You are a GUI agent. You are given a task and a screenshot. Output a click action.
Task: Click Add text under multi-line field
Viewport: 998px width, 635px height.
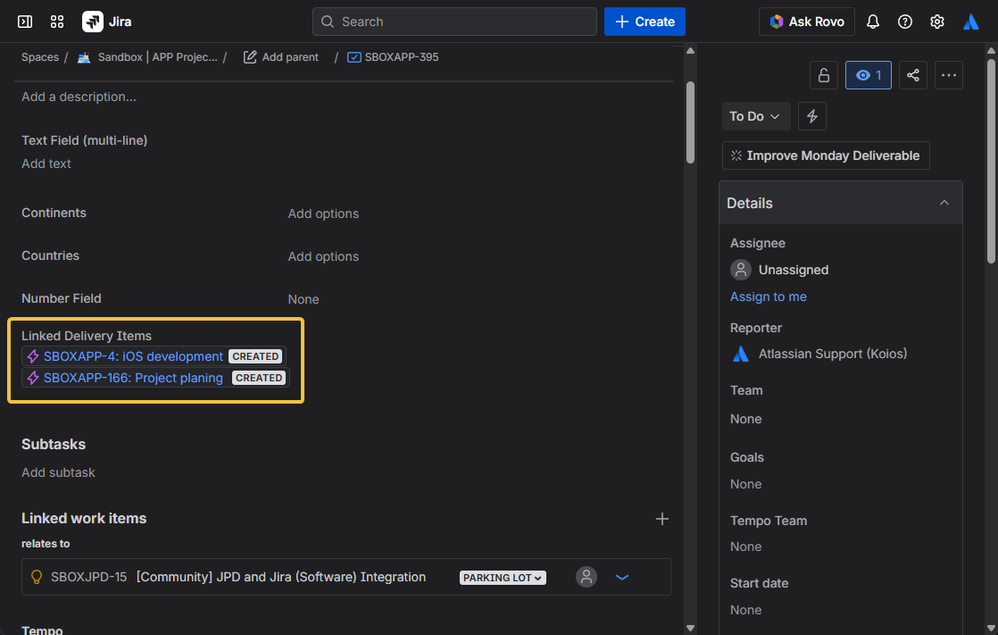(x=46, y=164)
